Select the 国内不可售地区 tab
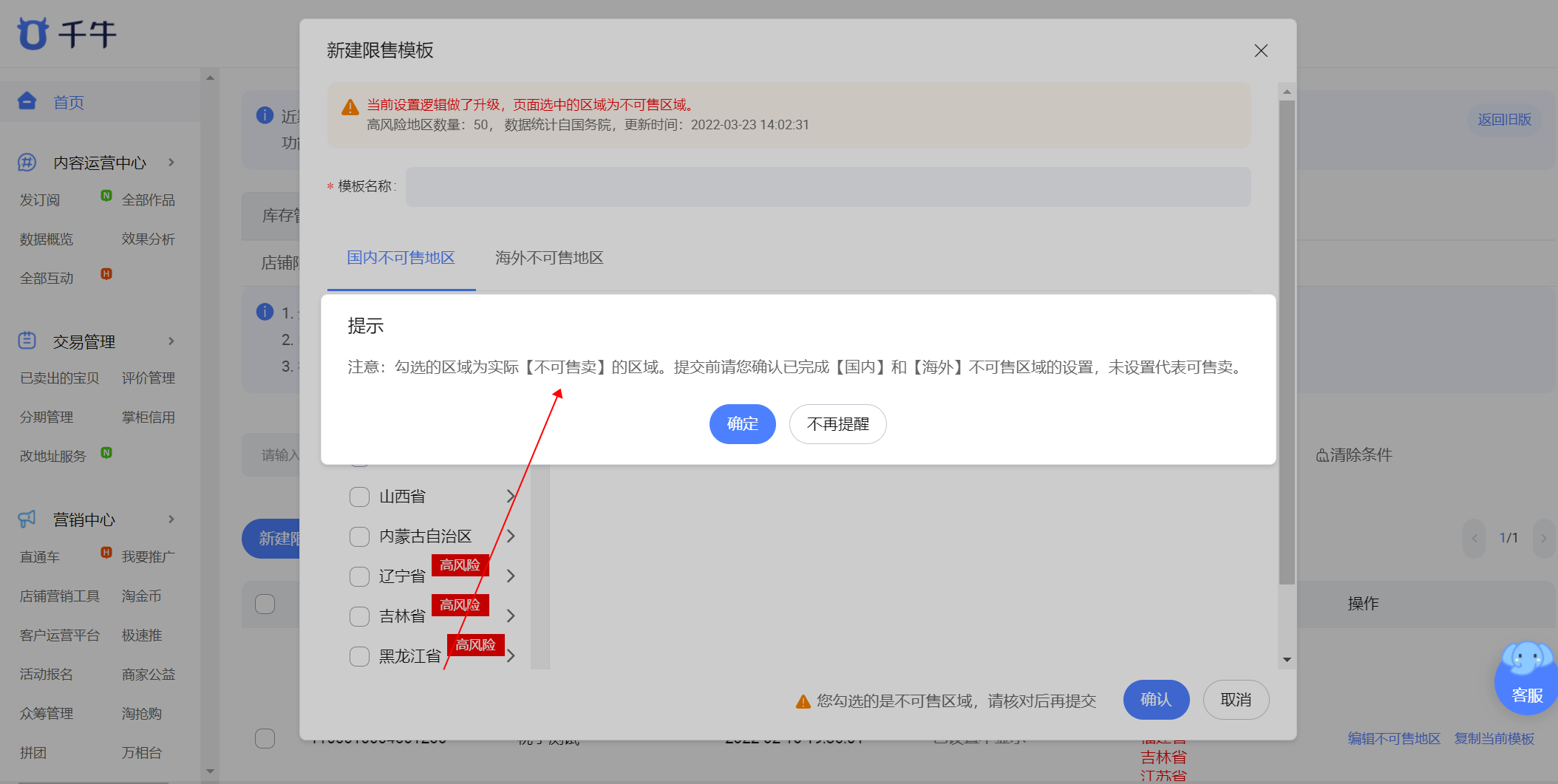 (x=400, y=257)
